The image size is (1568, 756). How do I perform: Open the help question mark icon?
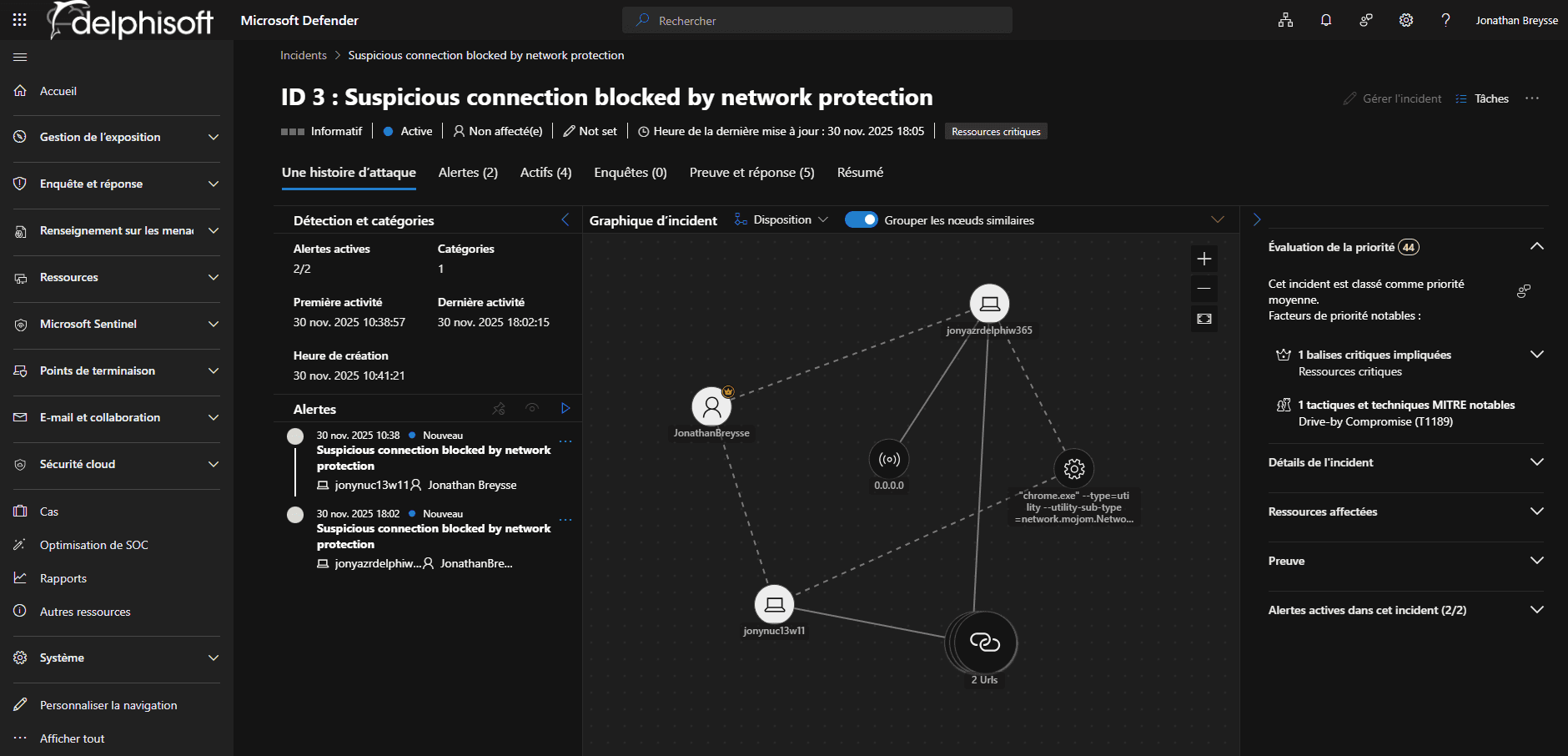[x=1446, y=19]
